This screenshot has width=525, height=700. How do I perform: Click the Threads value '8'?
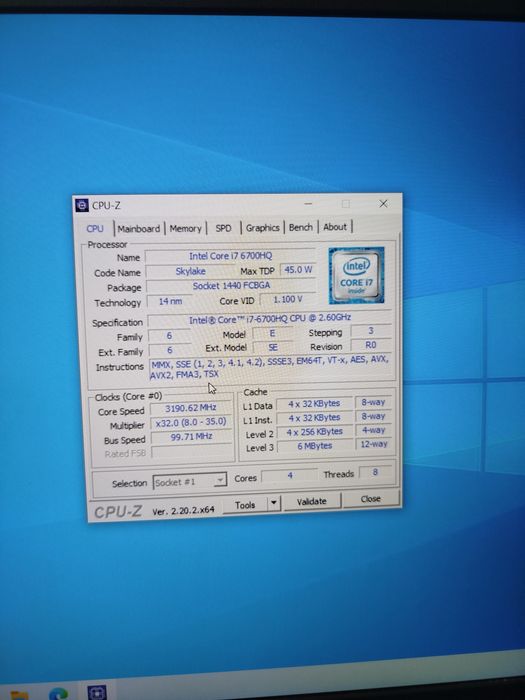click(x=375, y=472)
